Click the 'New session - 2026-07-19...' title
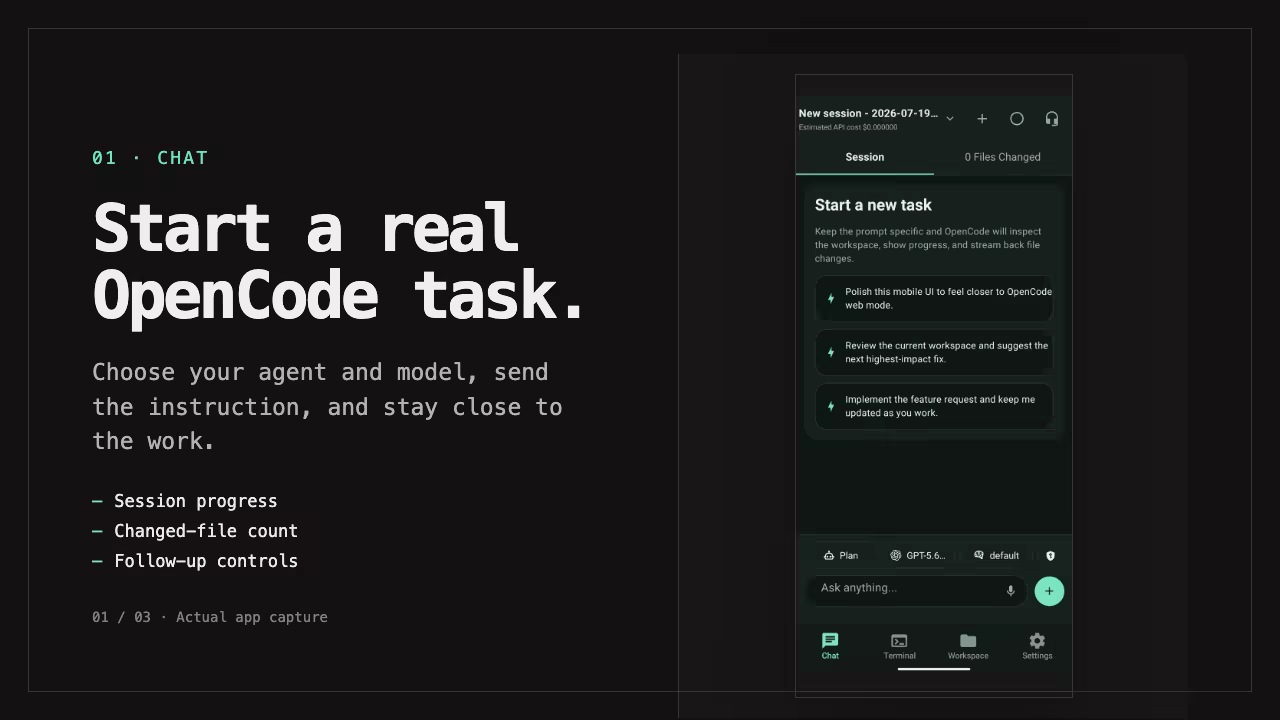The height and width of the screenshot is (720, 1280). pyautogui.click(x=869, y=113)
